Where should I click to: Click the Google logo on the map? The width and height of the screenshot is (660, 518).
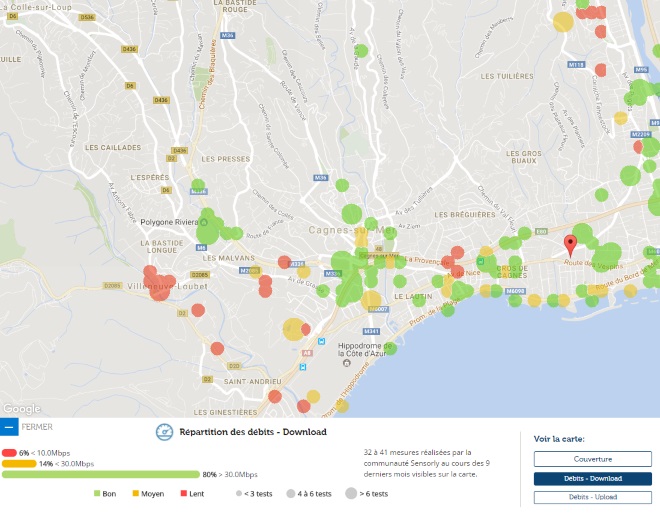(x=20, y=408)
